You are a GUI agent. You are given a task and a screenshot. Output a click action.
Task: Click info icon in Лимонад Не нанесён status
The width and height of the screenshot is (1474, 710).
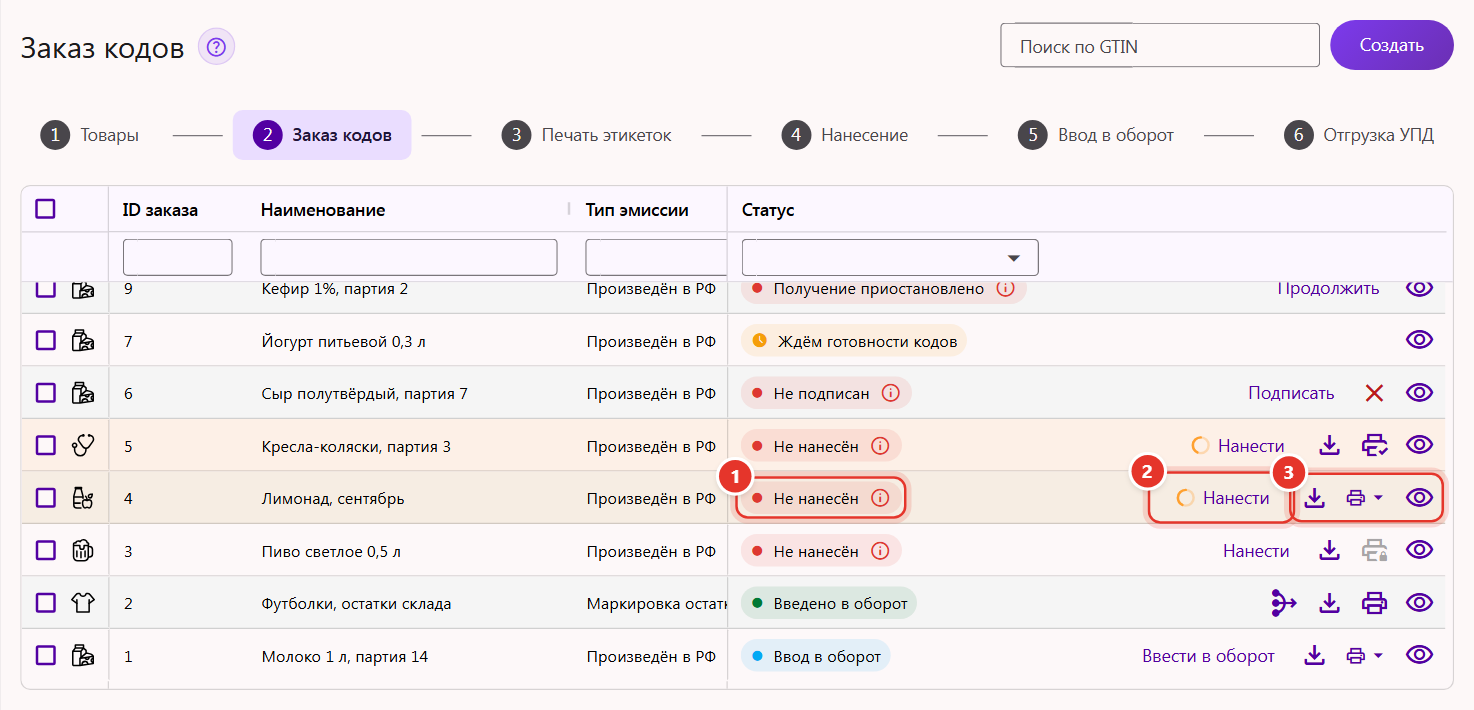point(880,498)
